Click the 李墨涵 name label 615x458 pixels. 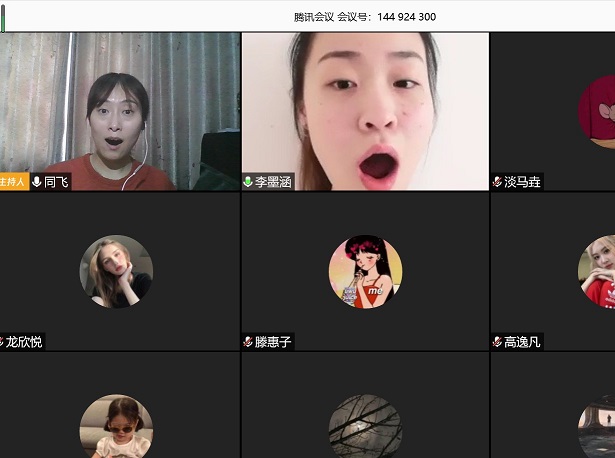(273, 182)
